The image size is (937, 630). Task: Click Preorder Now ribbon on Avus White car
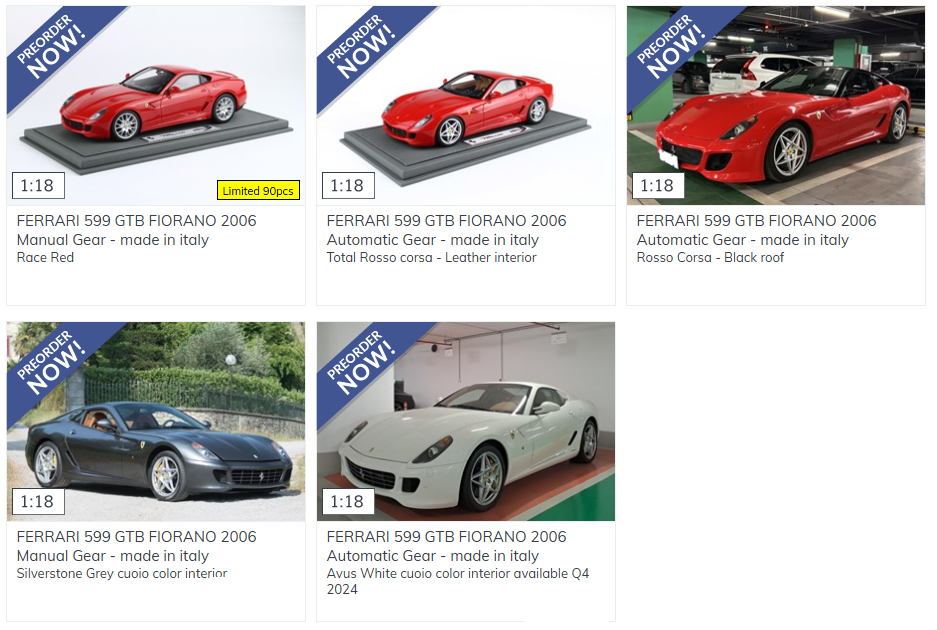click(x=362, y=363)
